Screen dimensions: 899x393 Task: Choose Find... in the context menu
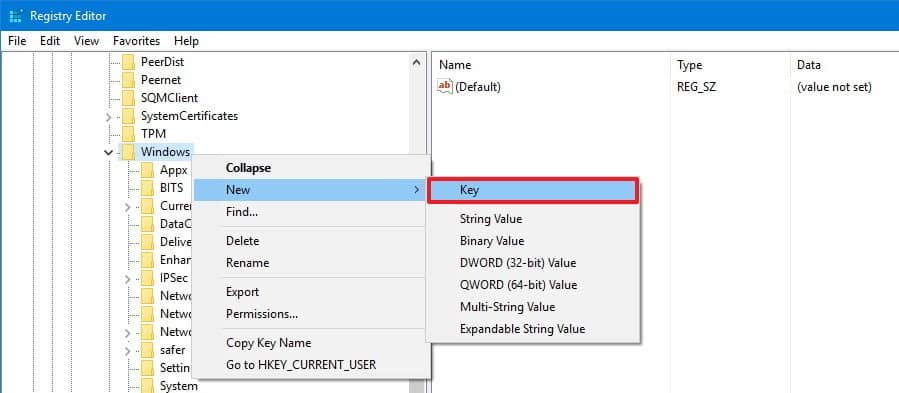click(311, 212)
